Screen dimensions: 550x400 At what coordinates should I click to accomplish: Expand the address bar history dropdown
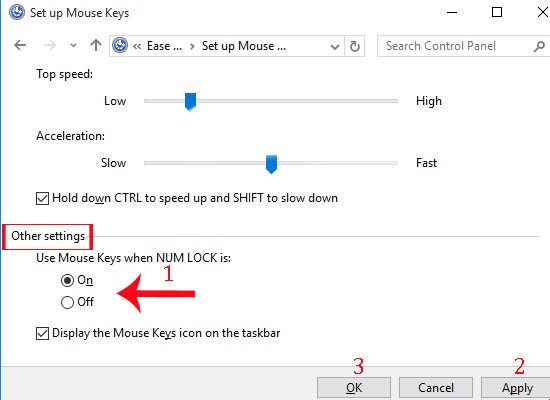pyautogui.click(x=335, y=46)
